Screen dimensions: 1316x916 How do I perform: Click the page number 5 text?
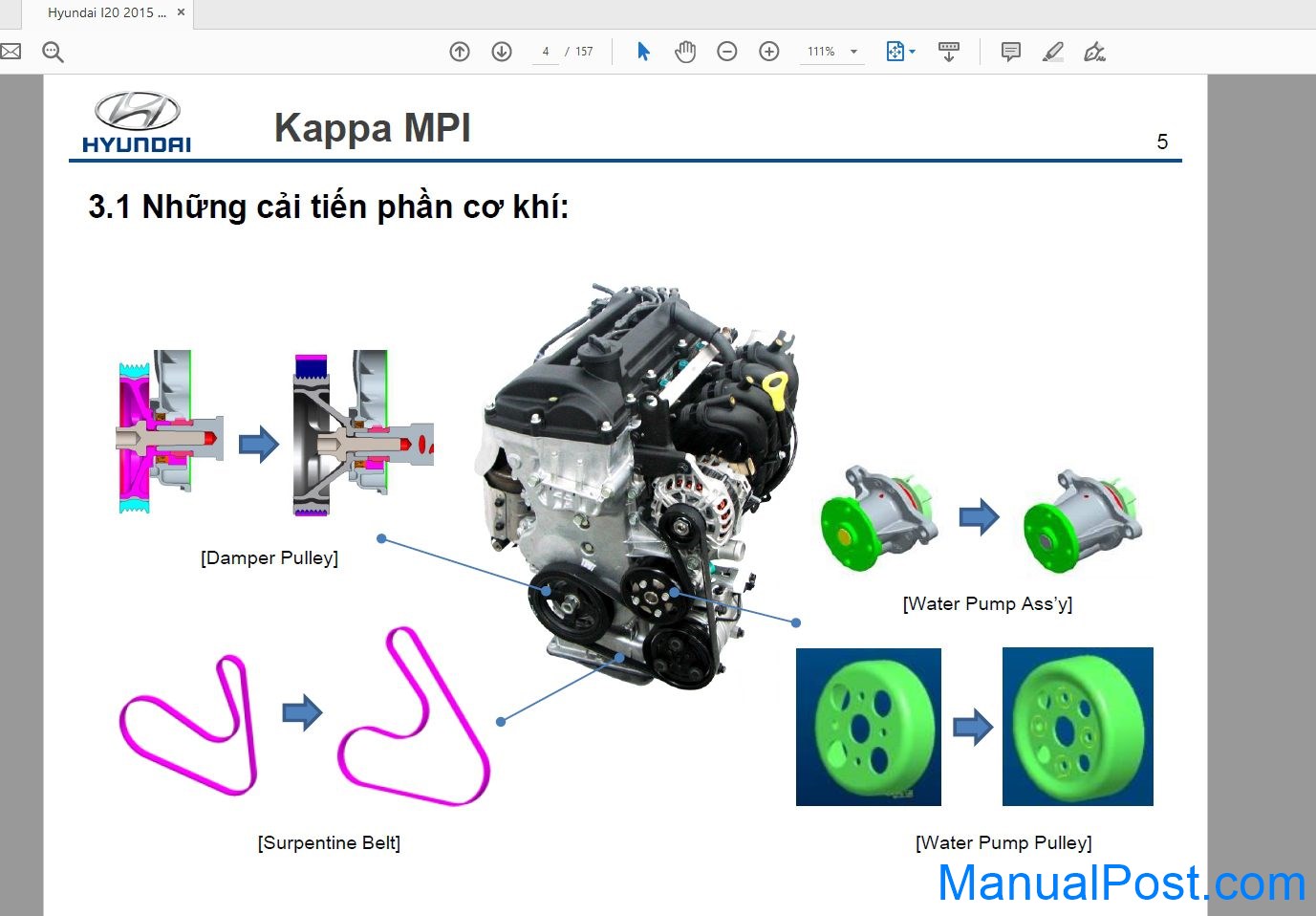pyautogui.click(x=1162, y=142)
